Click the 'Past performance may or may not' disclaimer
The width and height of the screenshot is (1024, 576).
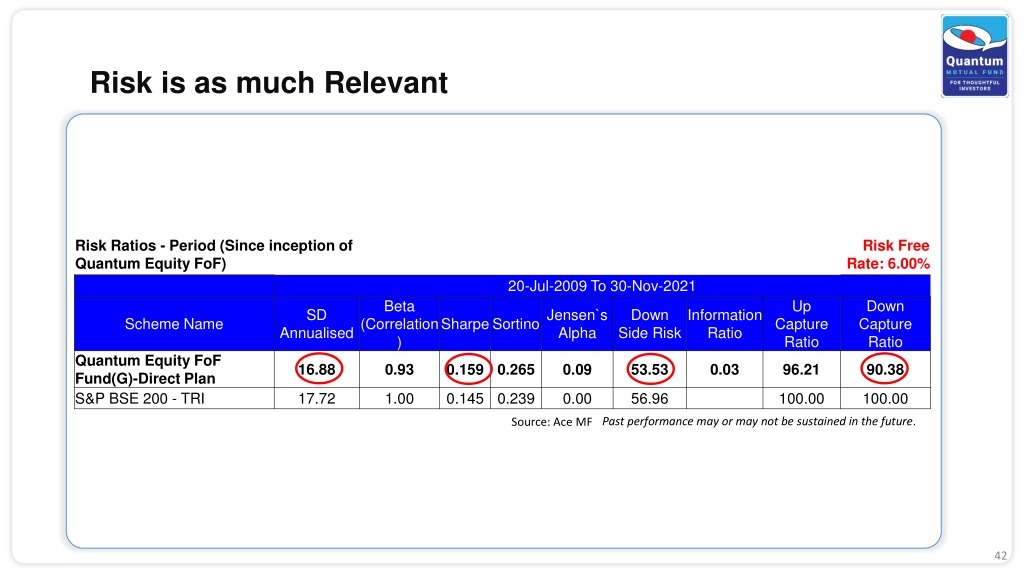(759, 421)
